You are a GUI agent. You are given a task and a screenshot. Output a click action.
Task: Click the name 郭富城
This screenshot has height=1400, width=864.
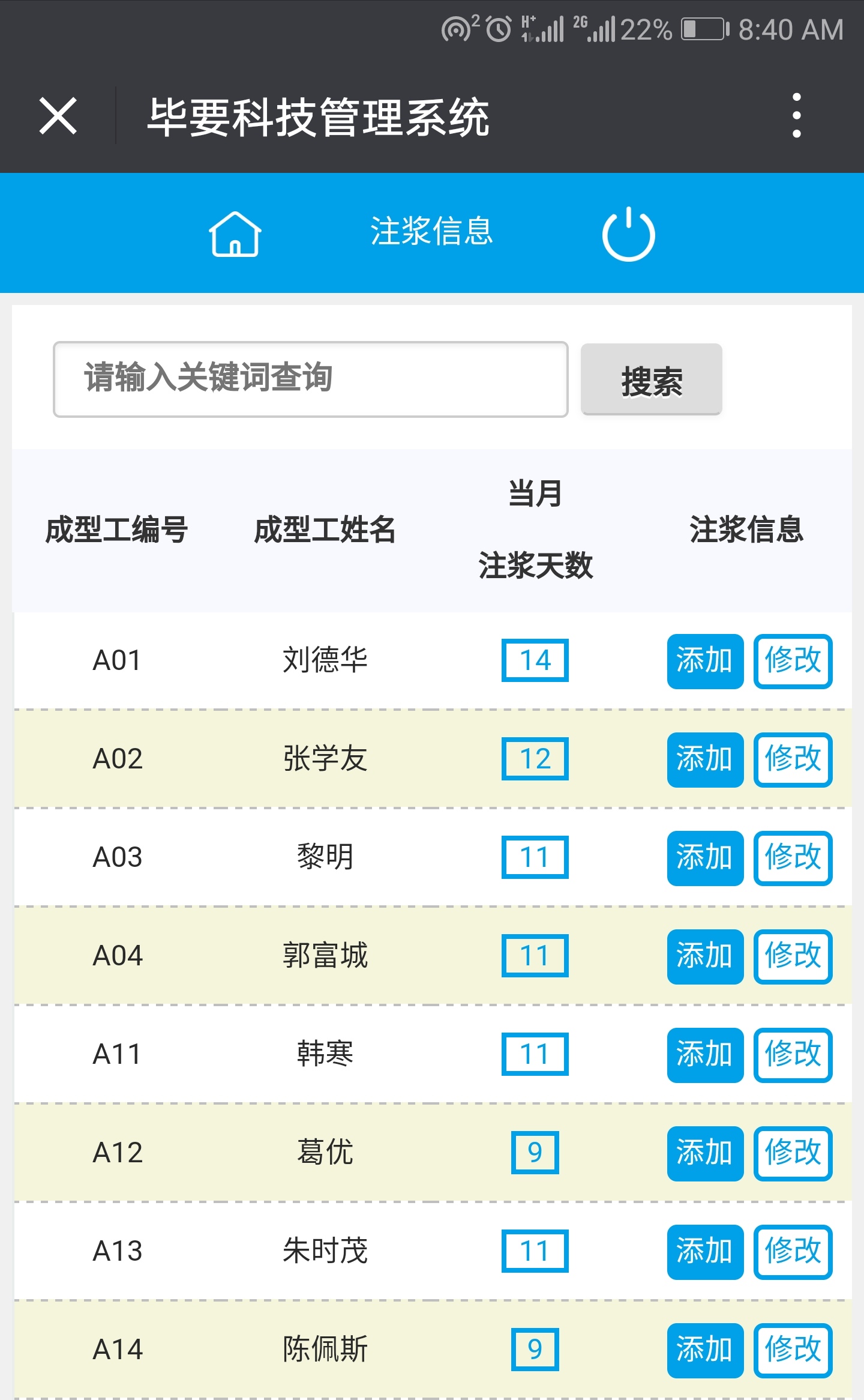[x=325, y=956]
